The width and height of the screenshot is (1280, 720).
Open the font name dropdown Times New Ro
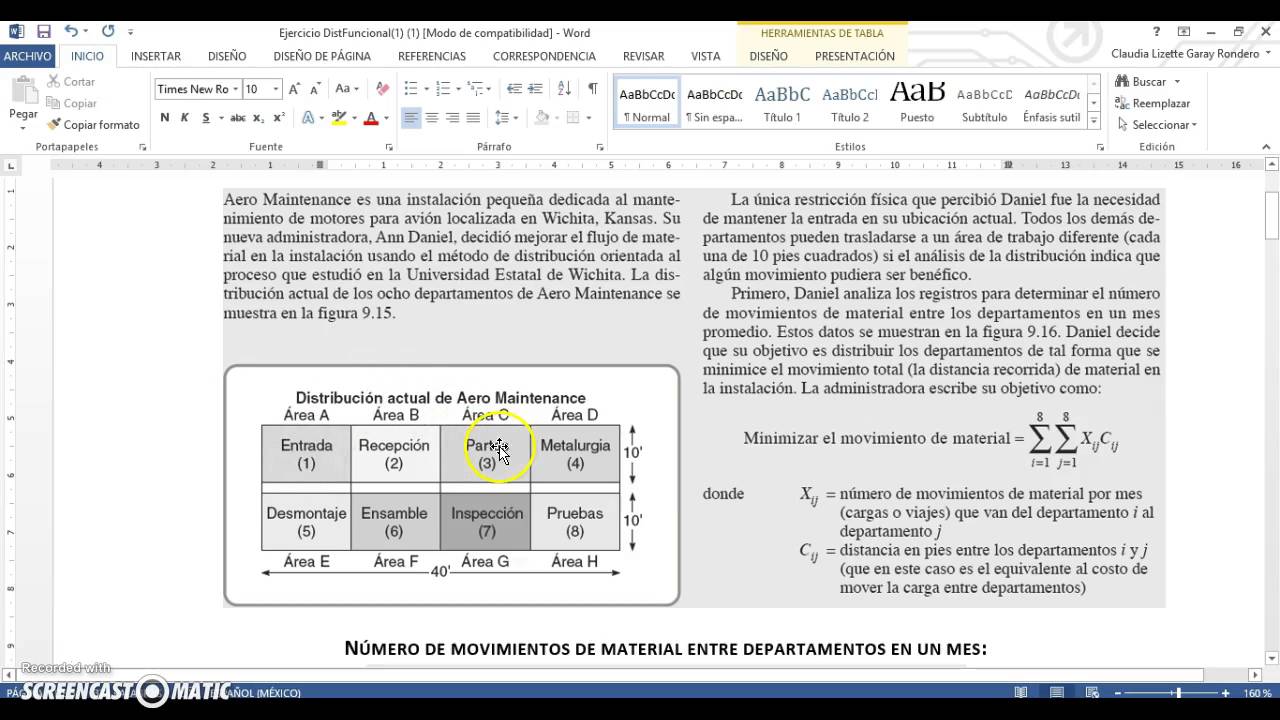click(x=236, y=89)
